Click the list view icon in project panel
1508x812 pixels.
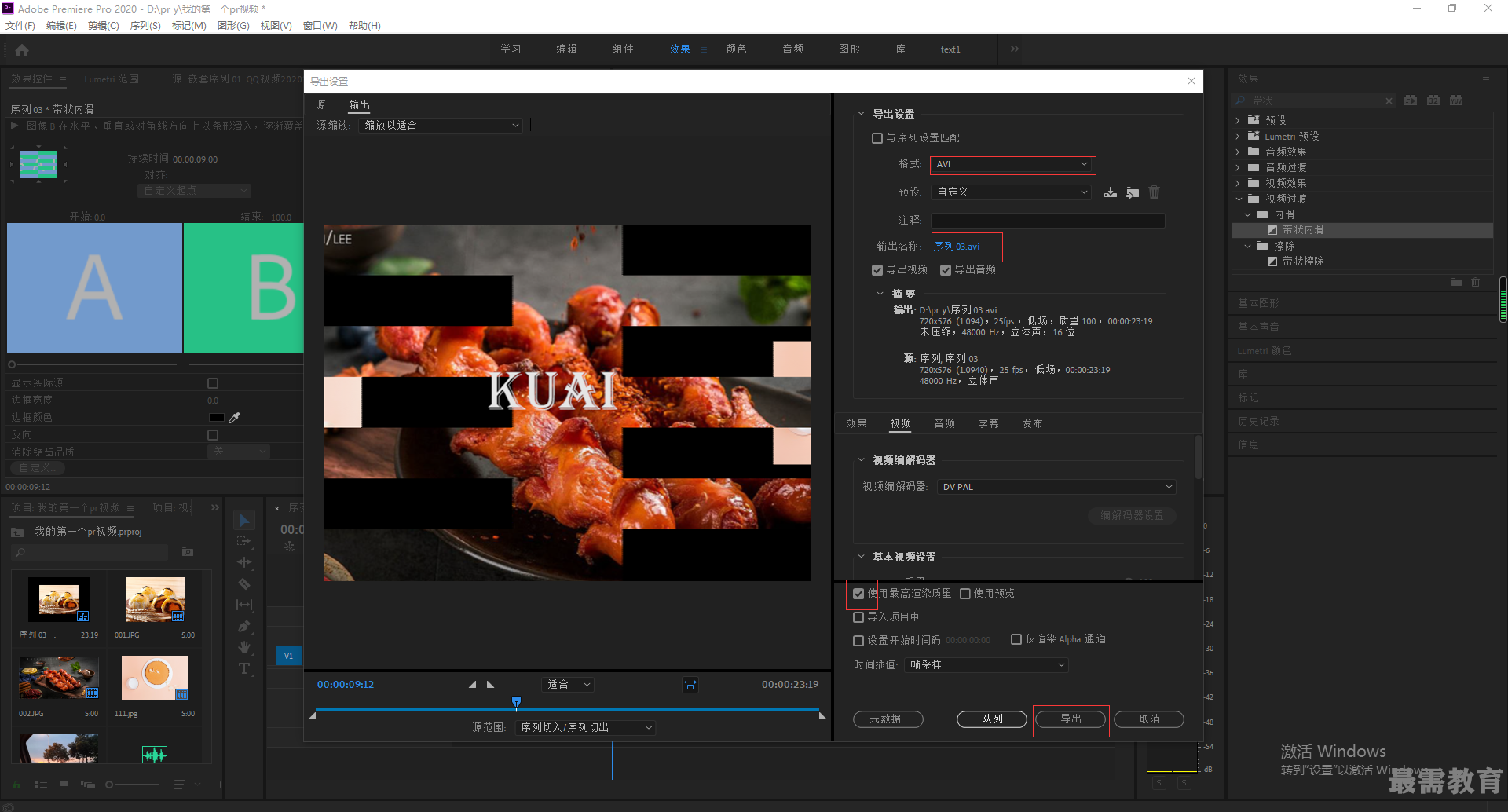(41, 785)
